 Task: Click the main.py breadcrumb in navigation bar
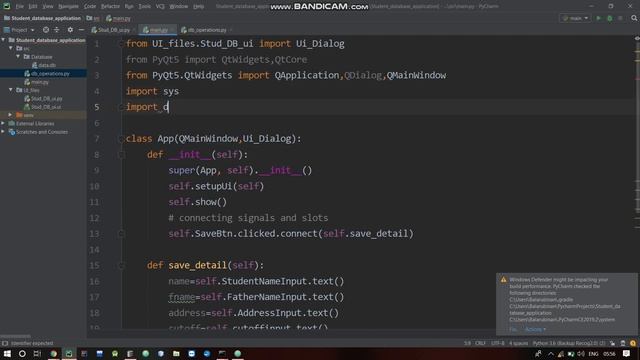click(118, 18)
